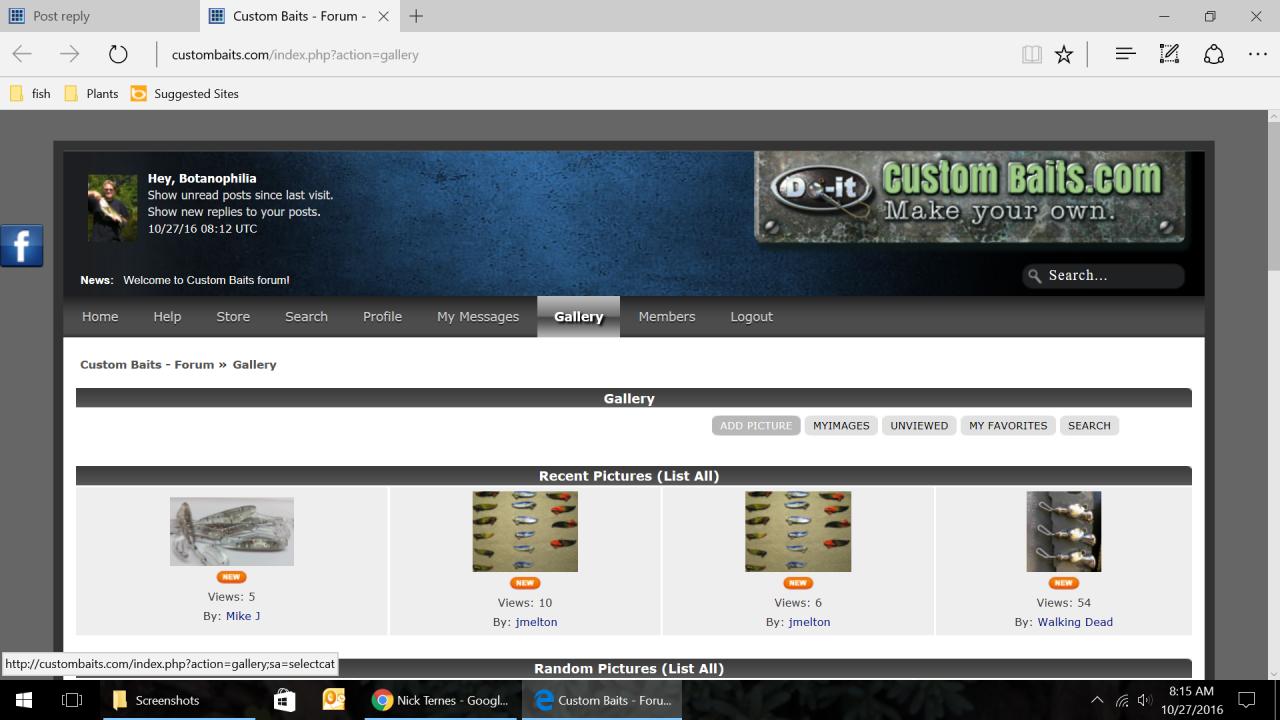Image resolution: width=1280 pixels, height=720 pixels.
Task: Open the Make a Web Note tool
Action: click(1169, 55)
